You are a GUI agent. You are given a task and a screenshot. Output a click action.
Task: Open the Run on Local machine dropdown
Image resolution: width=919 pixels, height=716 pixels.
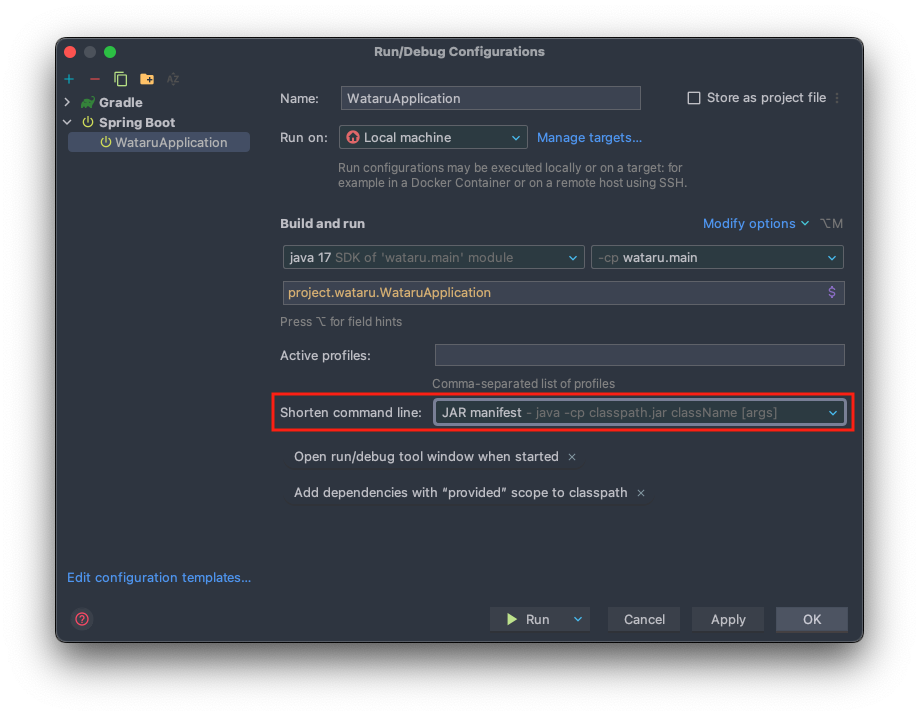[433, 138]
